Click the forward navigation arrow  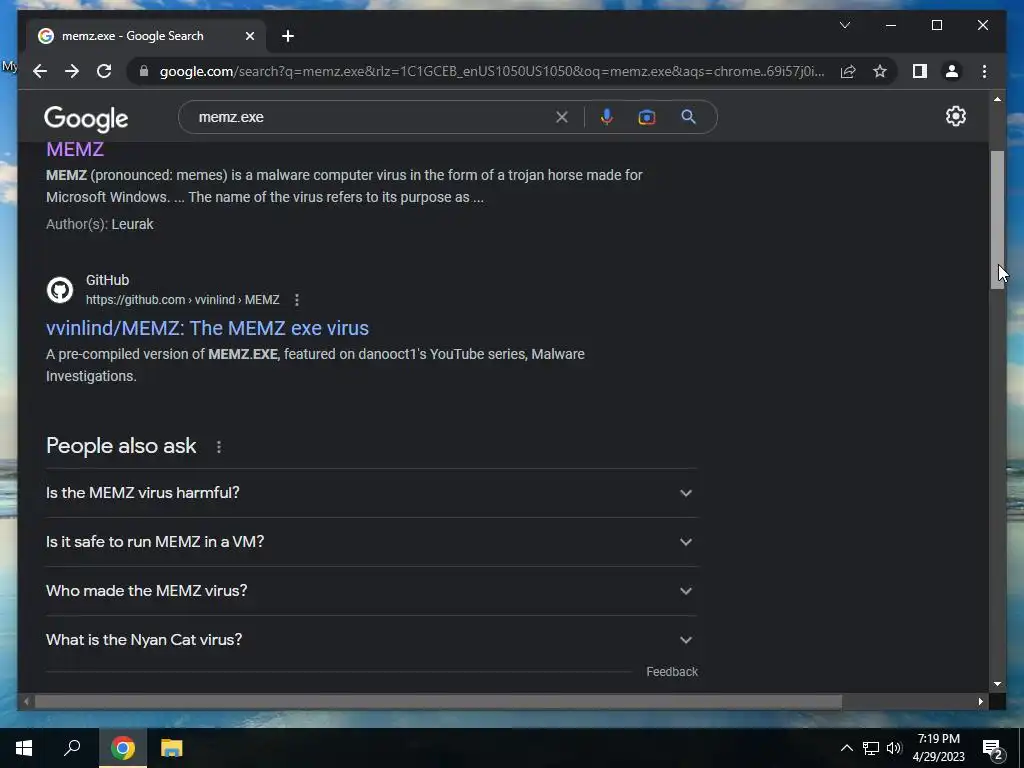coord(72,71)
